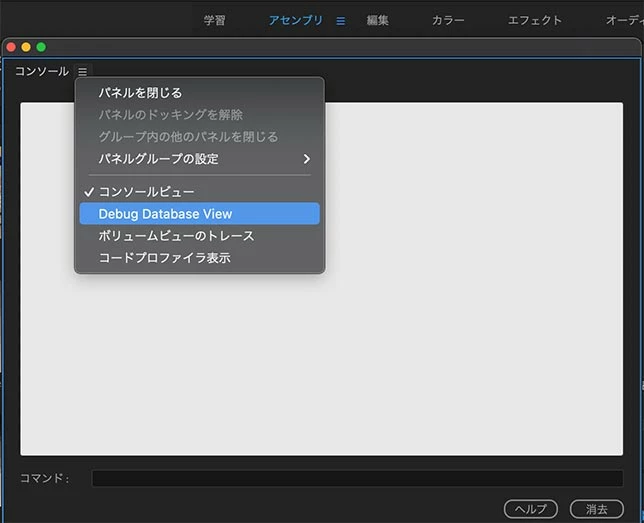This screenshot has height=523, width=644.
Task: Open the アセンブリ workspace menu icon
Action: (x=340, y=21)
